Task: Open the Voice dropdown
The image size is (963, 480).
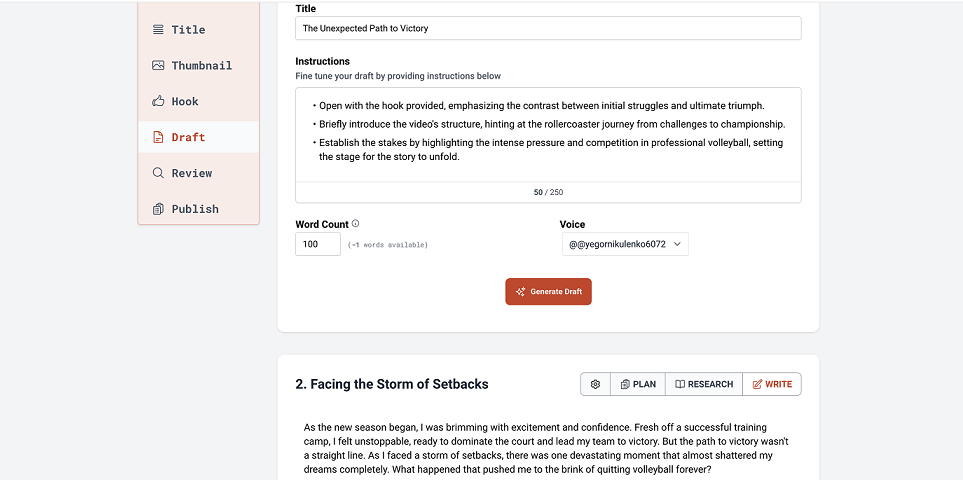Action: tap(624, 244)
